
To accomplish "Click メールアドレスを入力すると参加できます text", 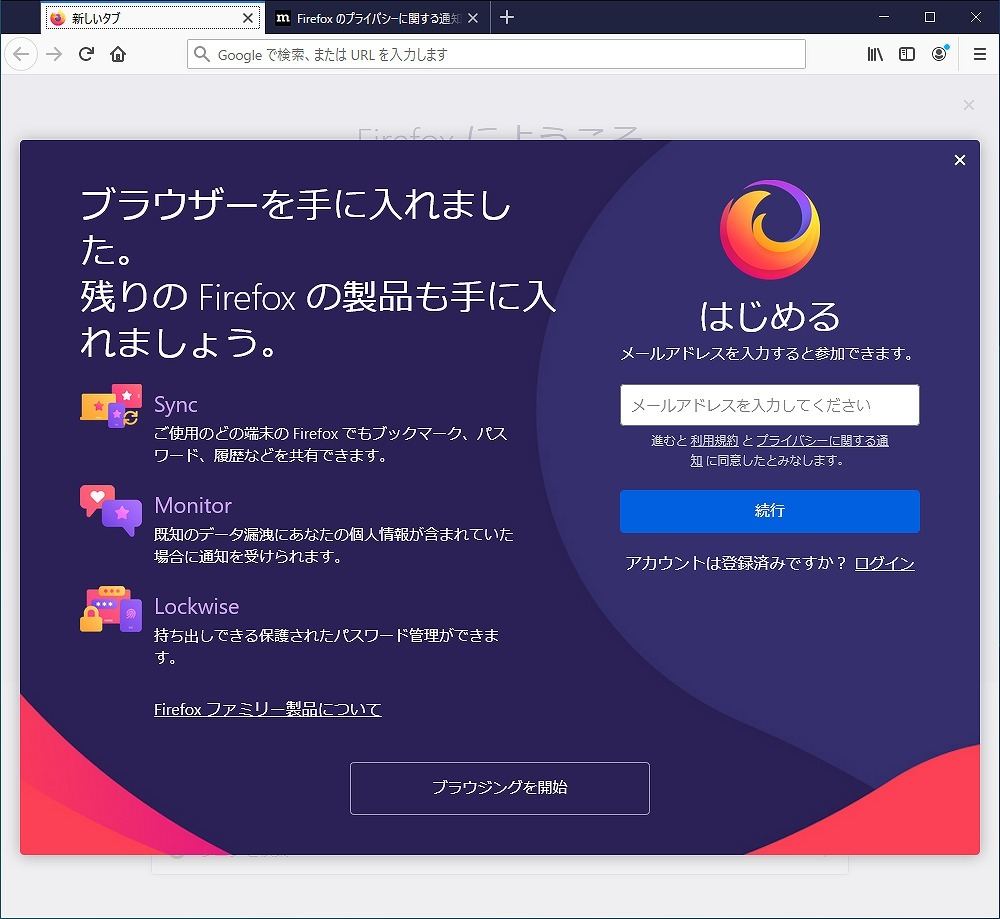I will point(768,353).
